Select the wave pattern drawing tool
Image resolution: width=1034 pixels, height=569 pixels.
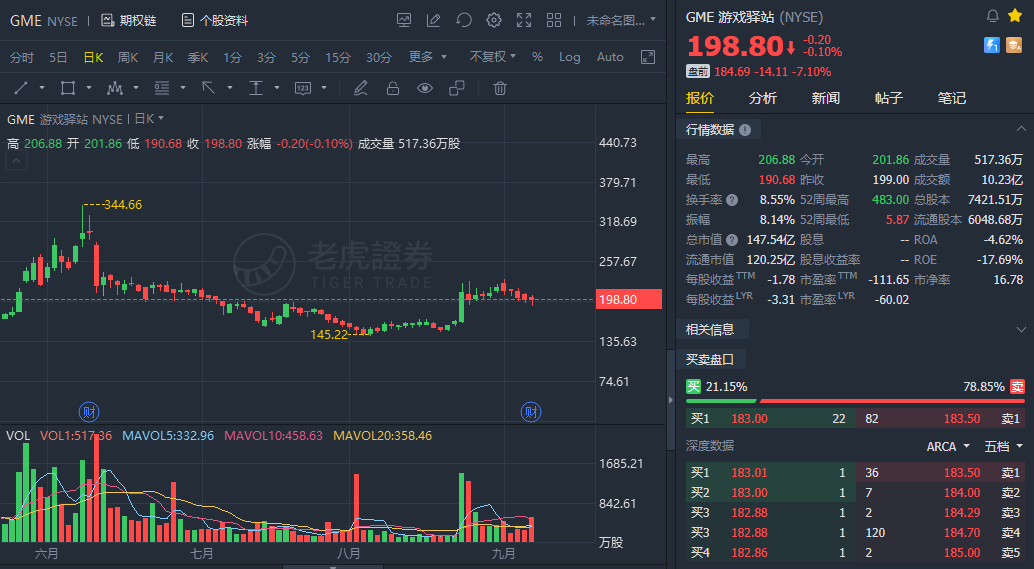coord(115,88)
